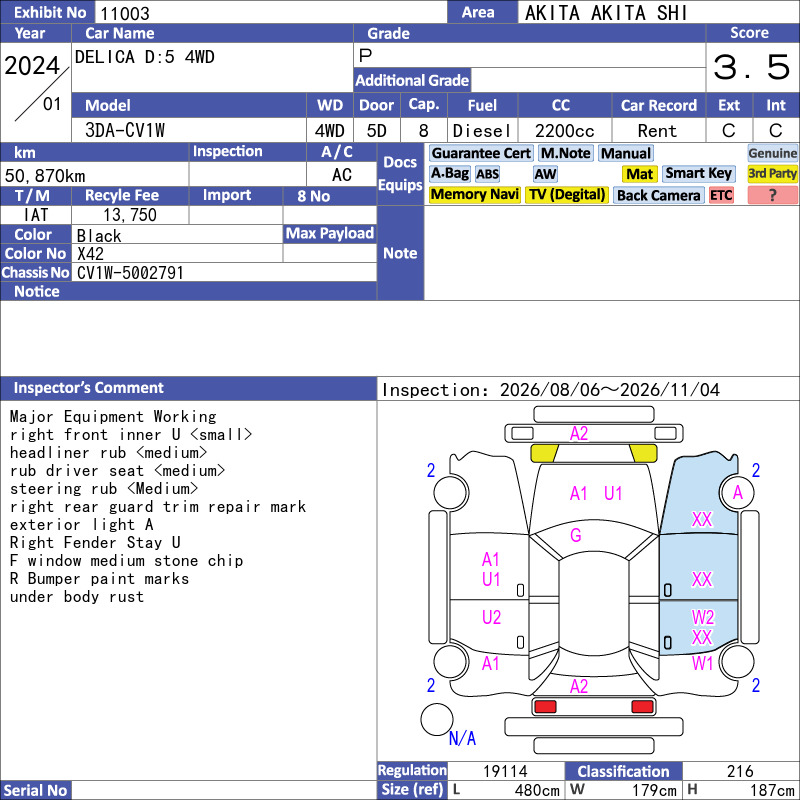Click the color number X42

pos(90,254)
